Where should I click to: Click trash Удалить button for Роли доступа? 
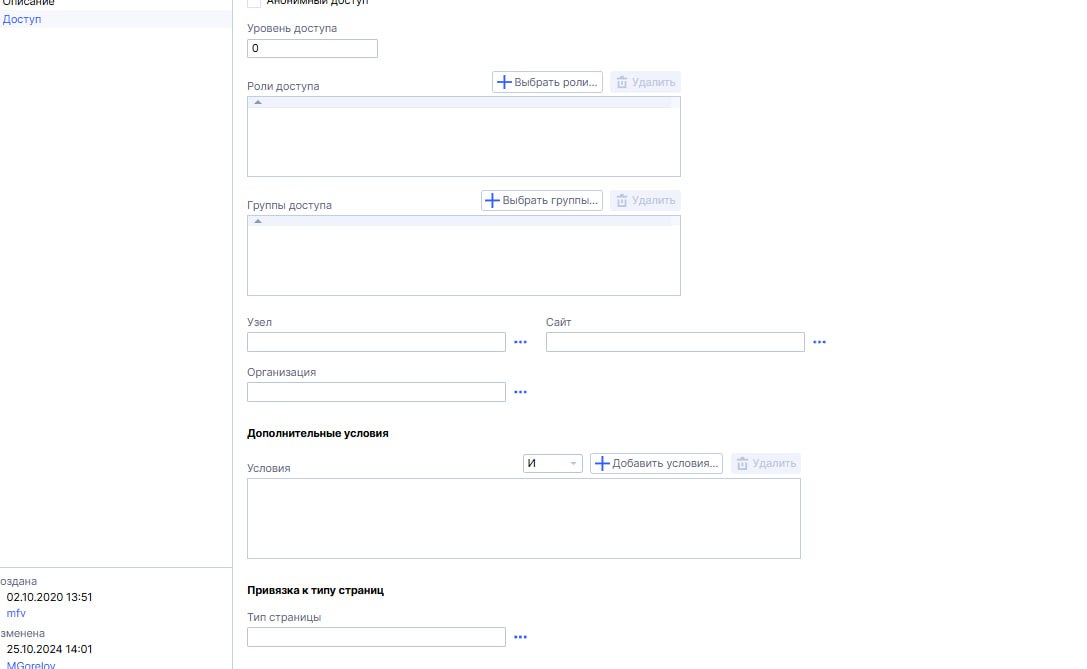(x=646, y=82)
